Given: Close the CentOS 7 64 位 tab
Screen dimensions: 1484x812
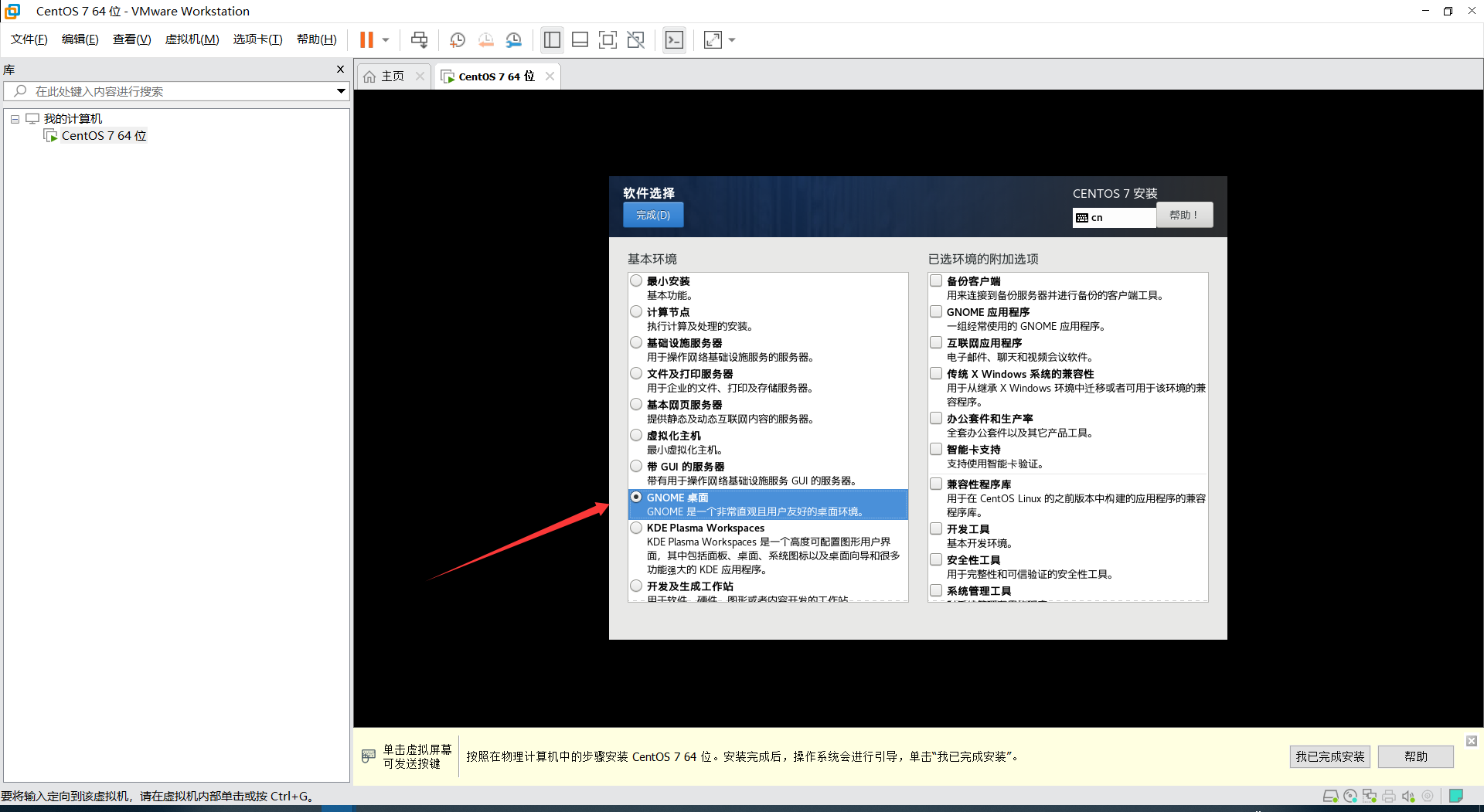Looking at the screenshot, I should click(x=550, y=76).
